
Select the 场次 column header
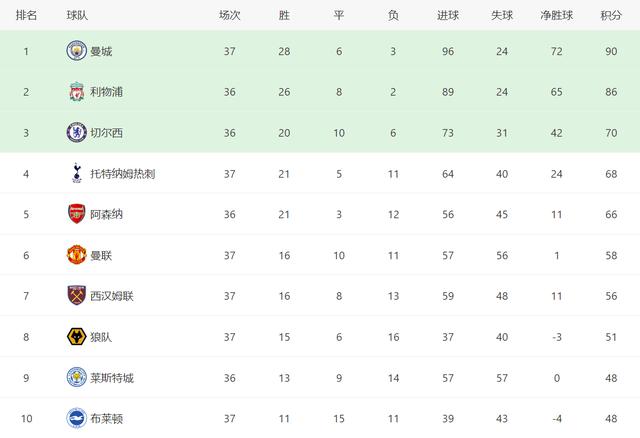pyautogui.click(x=229, y=16)
